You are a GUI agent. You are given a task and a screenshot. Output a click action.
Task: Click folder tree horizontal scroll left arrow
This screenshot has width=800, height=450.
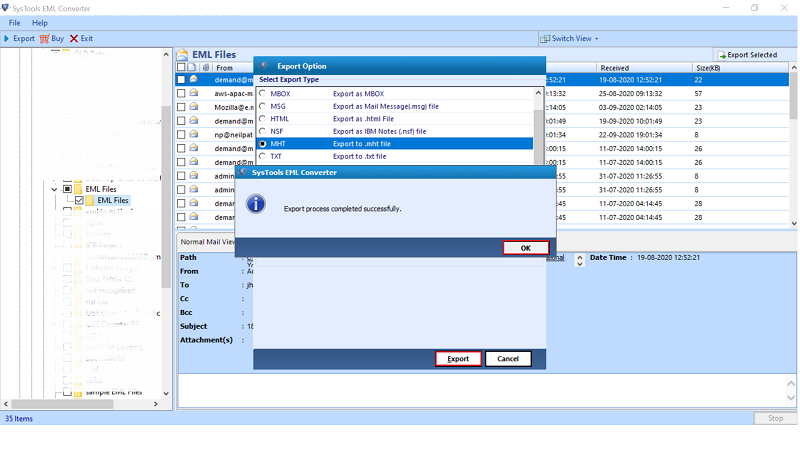(x=6, y=404)
